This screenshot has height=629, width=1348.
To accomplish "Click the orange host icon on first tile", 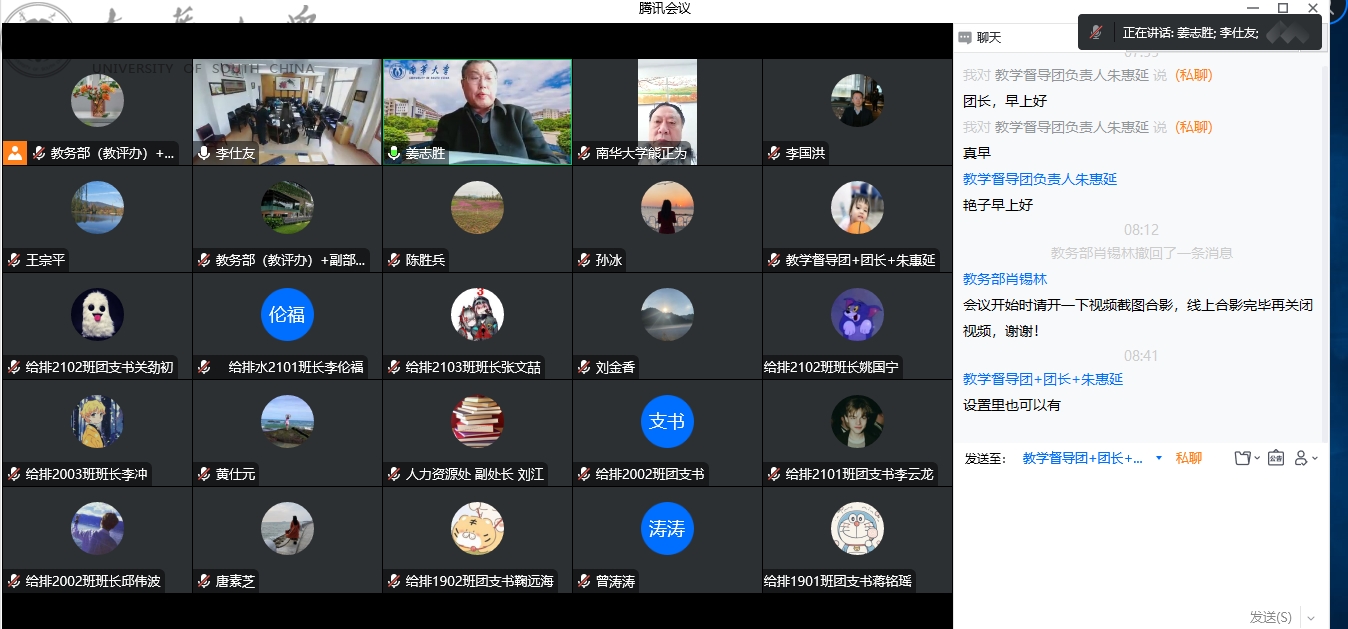I will (x=15, y=153).
